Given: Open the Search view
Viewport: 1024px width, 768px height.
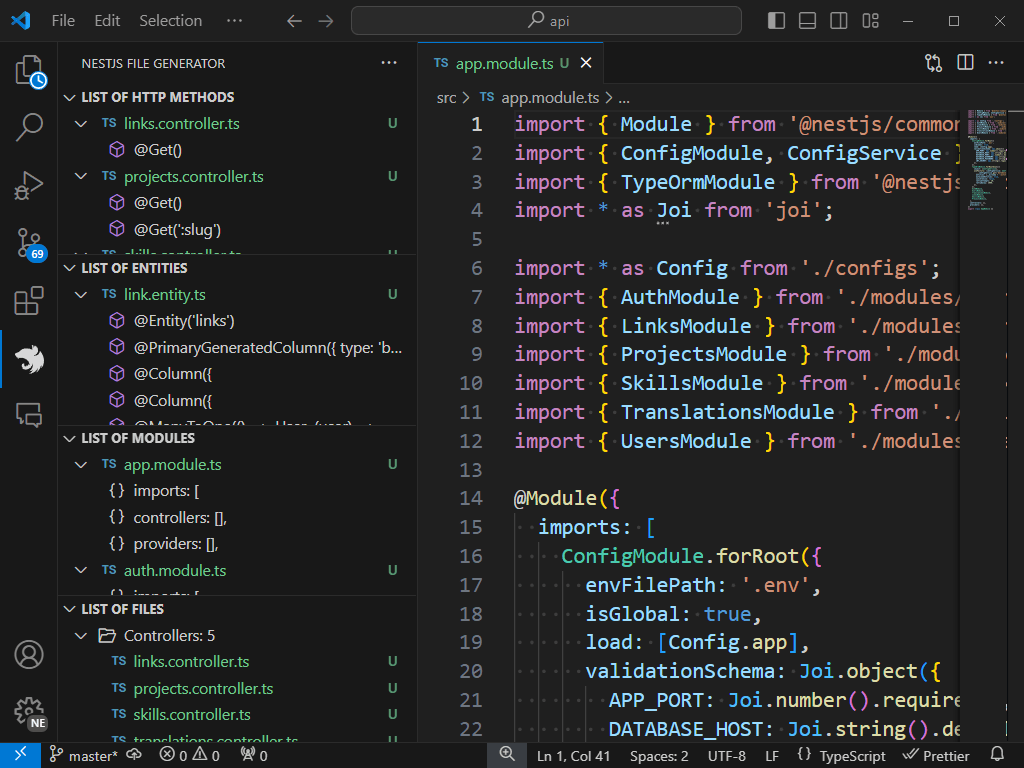Looking at the screenshot, I should click(x=31, y=127).
